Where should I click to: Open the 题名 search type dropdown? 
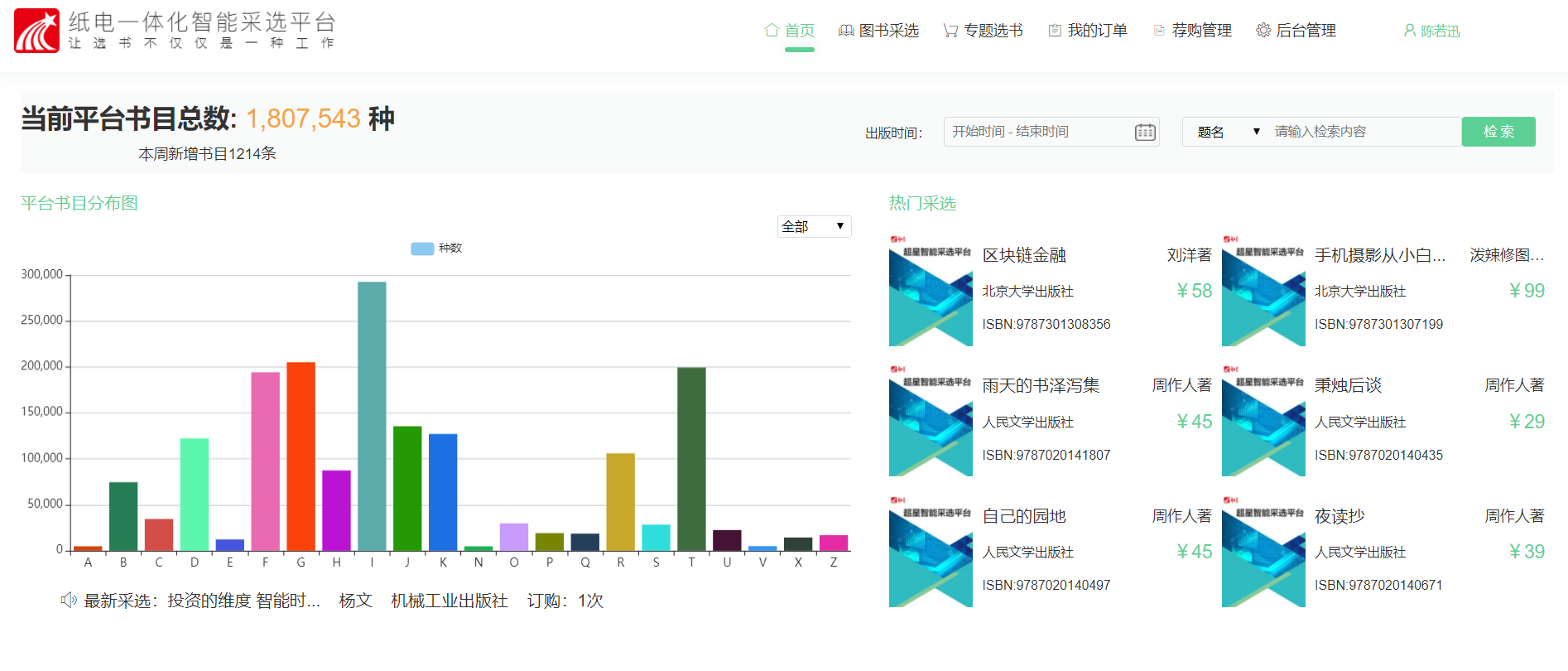tap(1229, 132)
